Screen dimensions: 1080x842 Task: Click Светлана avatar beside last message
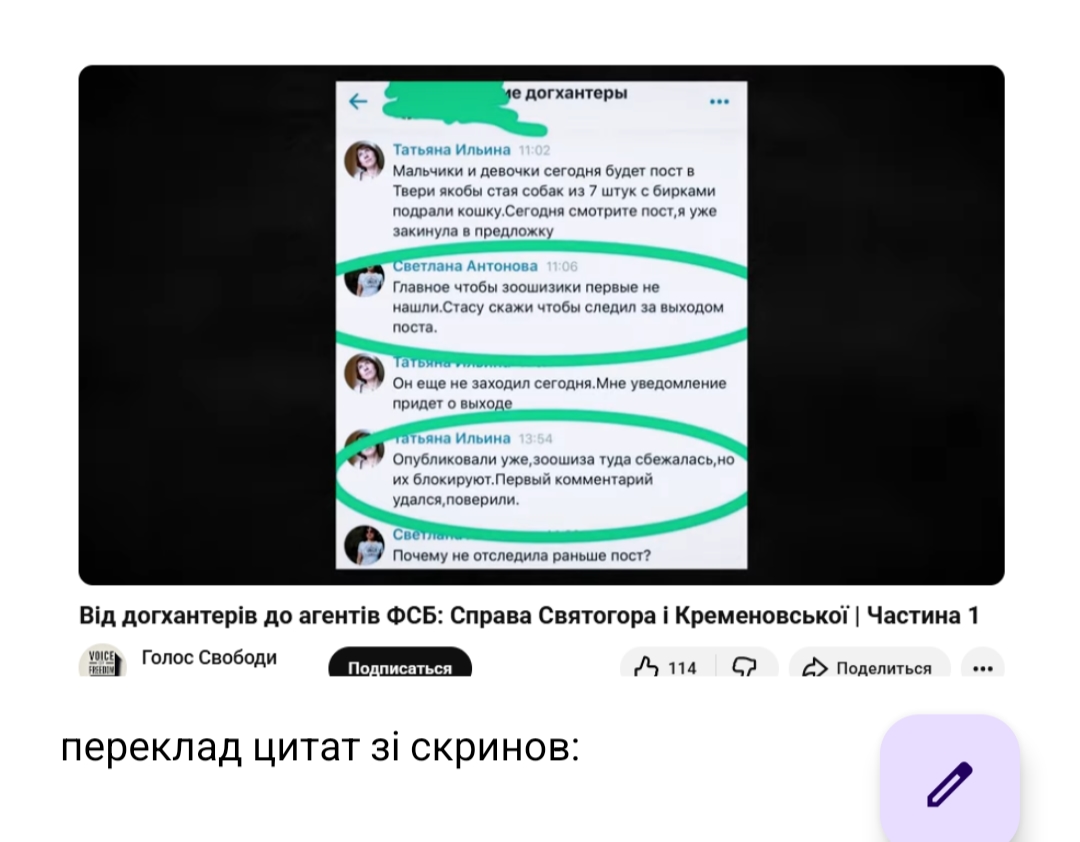(364, 545)
